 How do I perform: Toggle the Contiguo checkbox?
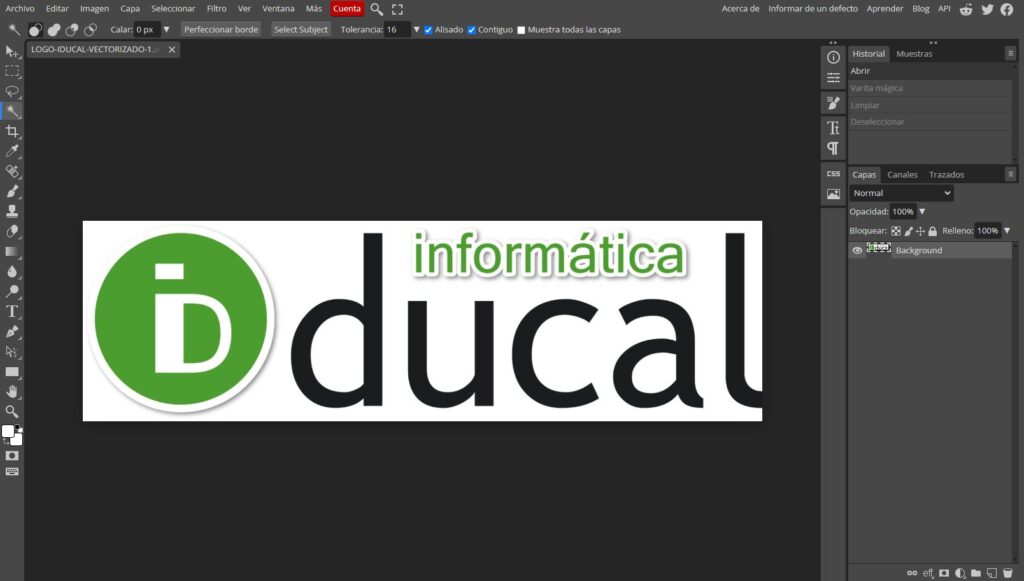472,30
